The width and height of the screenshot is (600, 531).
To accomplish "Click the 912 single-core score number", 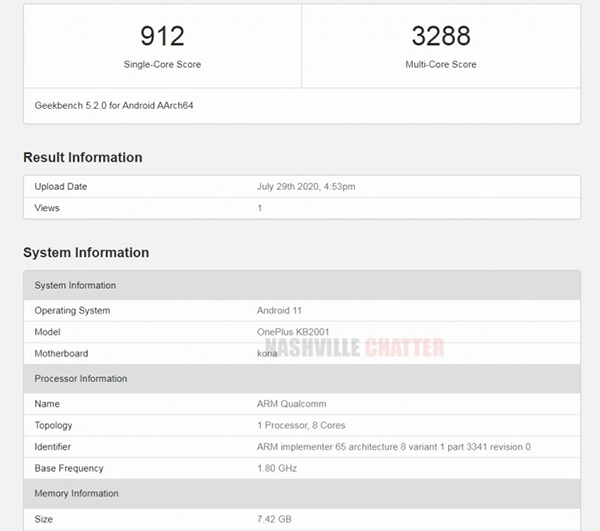I will (x=162, y=37).
